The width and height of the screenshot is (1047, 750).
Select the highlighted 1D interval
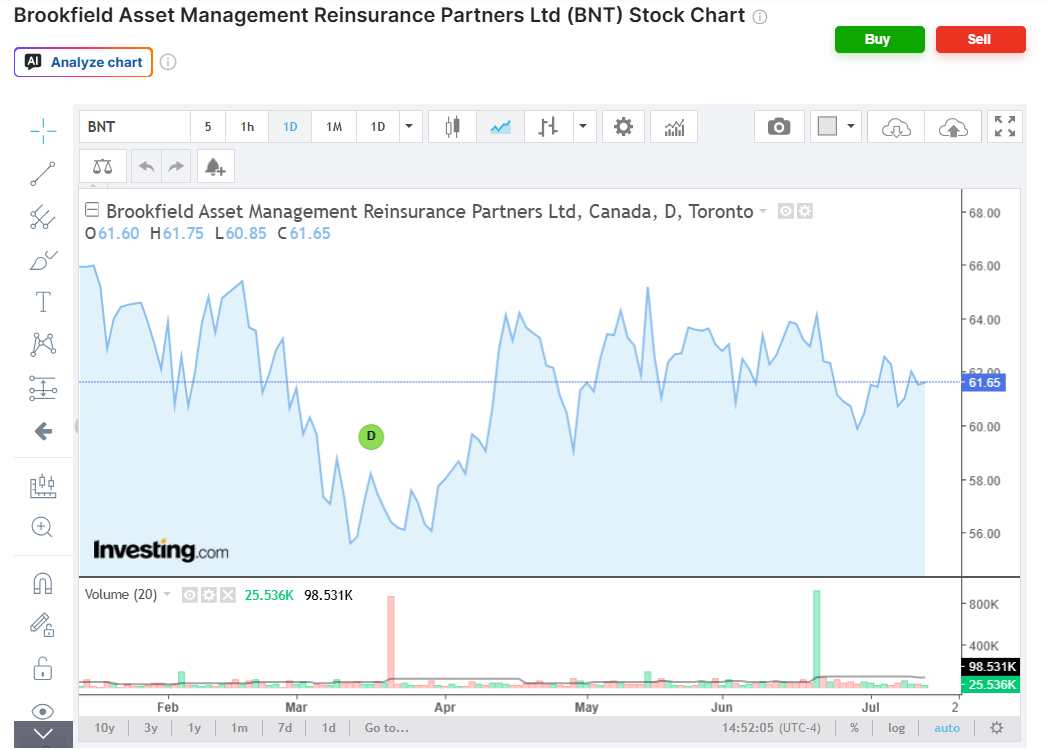pyautogui.click(x=290, y=127)
